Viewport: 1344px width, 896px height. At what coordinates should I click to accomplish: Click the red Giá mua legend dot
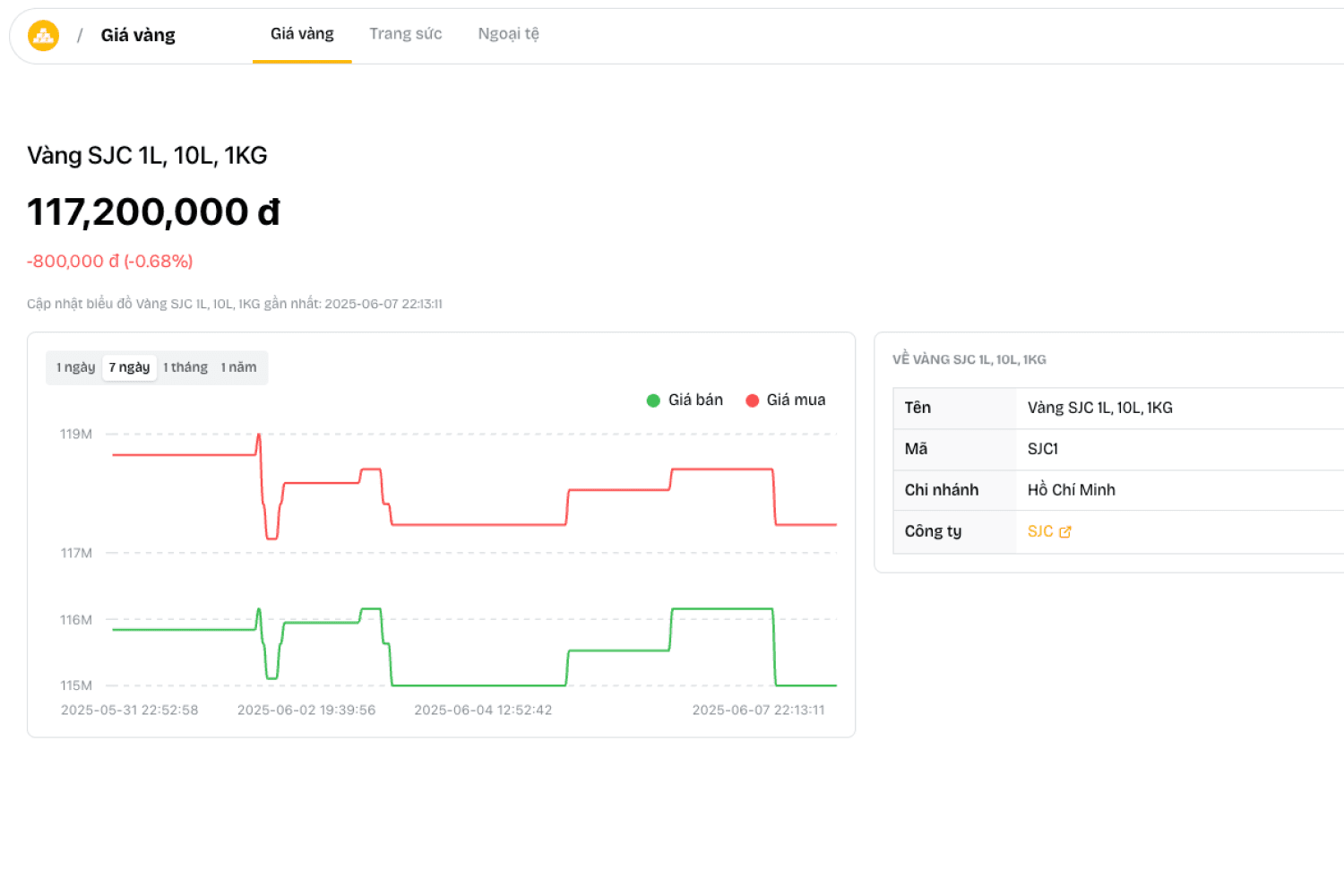point(753,401)
